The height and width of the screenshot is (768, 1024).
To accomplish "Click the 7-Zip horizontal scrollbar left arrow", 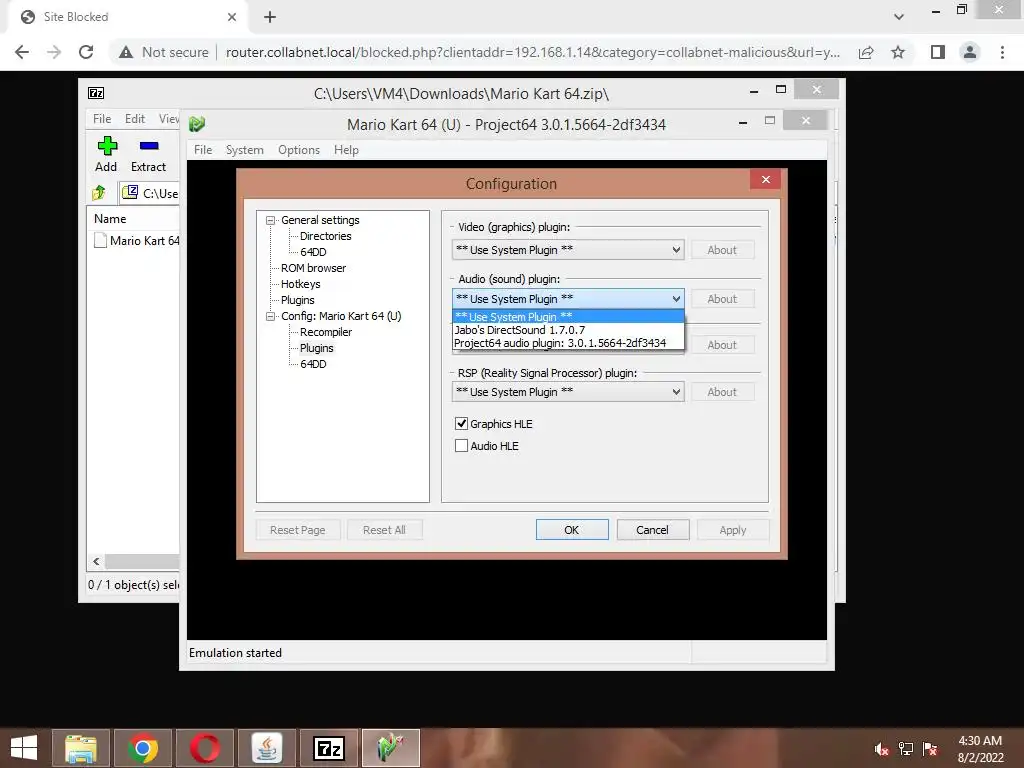I will [x=97, y=561].
